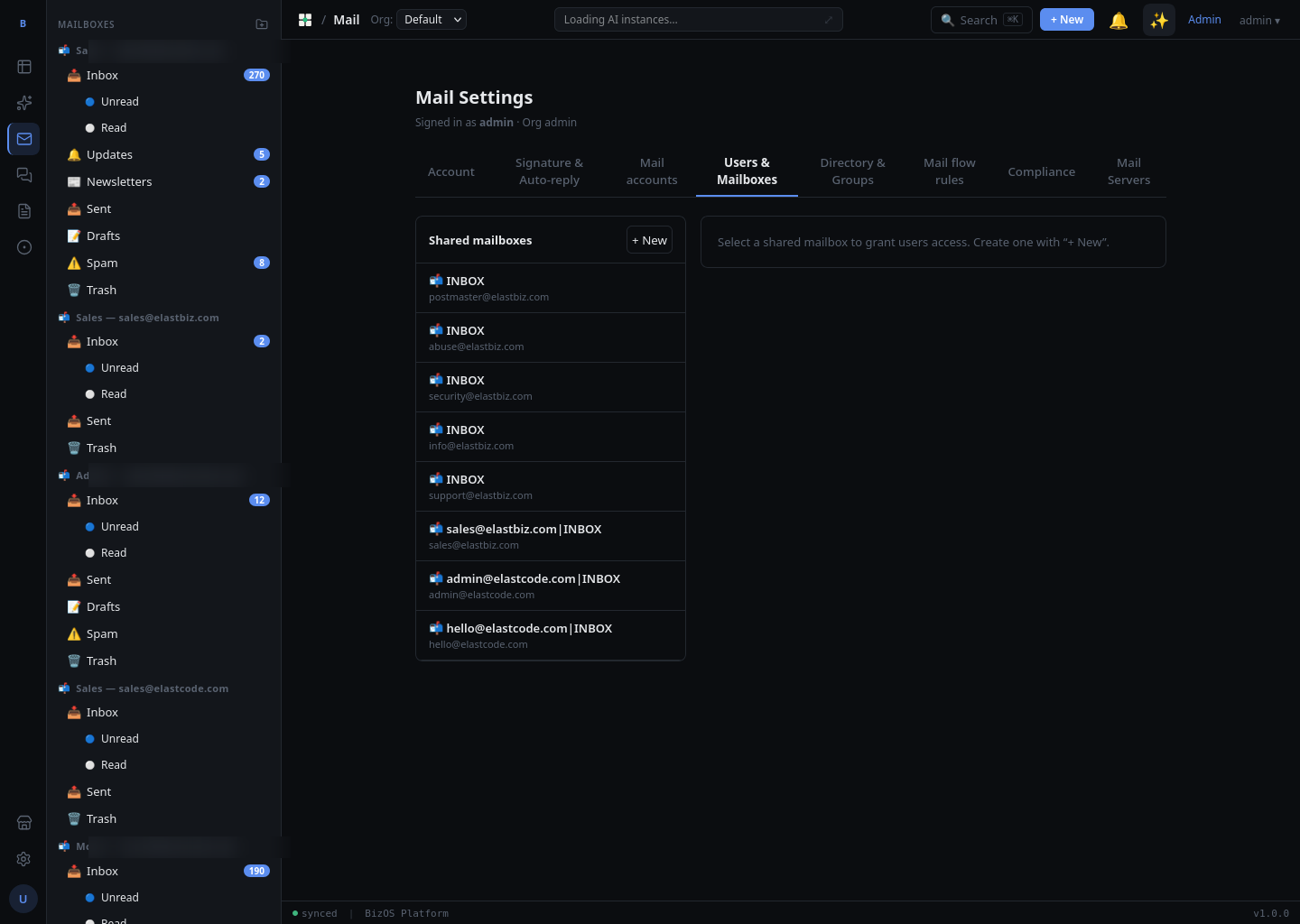Click the v1.0.0 version label
1300x924 pixels.
1271,913
